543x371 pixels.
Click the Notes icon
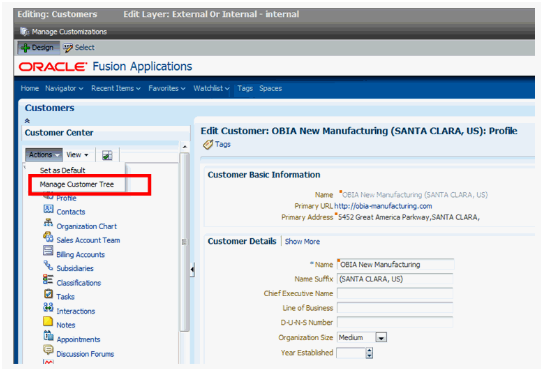point(48,321)
